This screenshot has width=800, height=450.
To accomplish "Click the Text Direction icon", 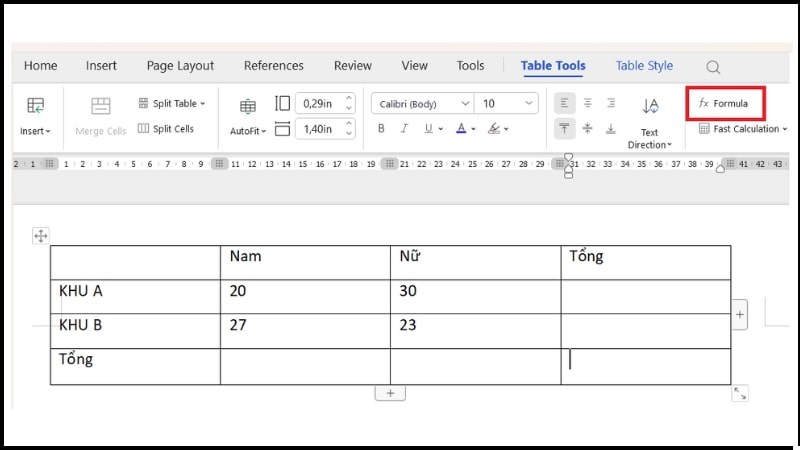I will pos(650,107).
